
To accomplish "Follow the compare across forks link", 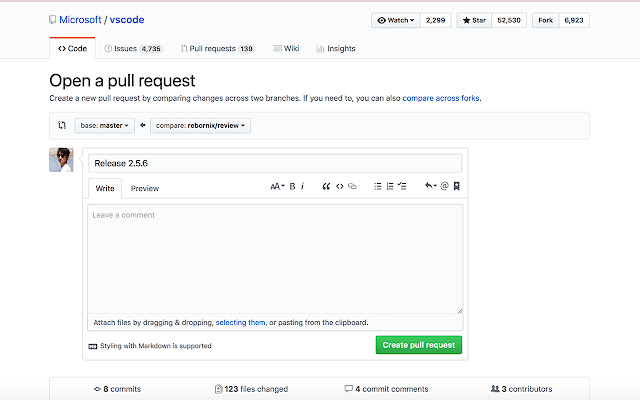I will coord(441,98).
